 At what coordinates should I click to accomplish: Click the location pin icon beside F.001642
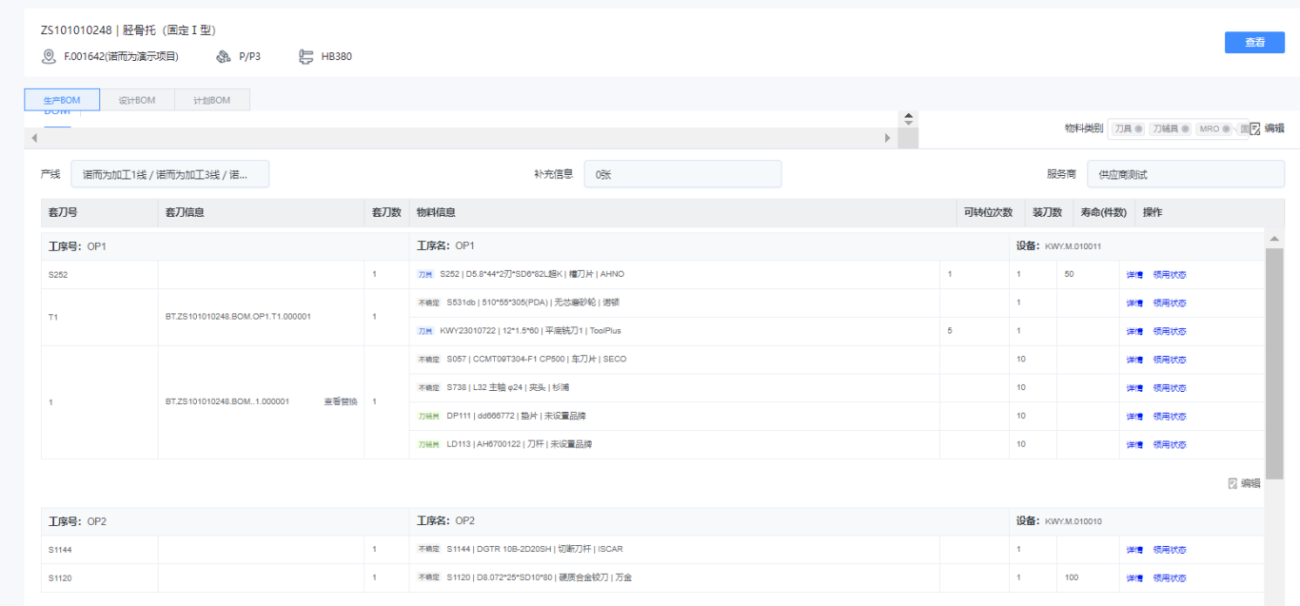(x=48, y=57)
